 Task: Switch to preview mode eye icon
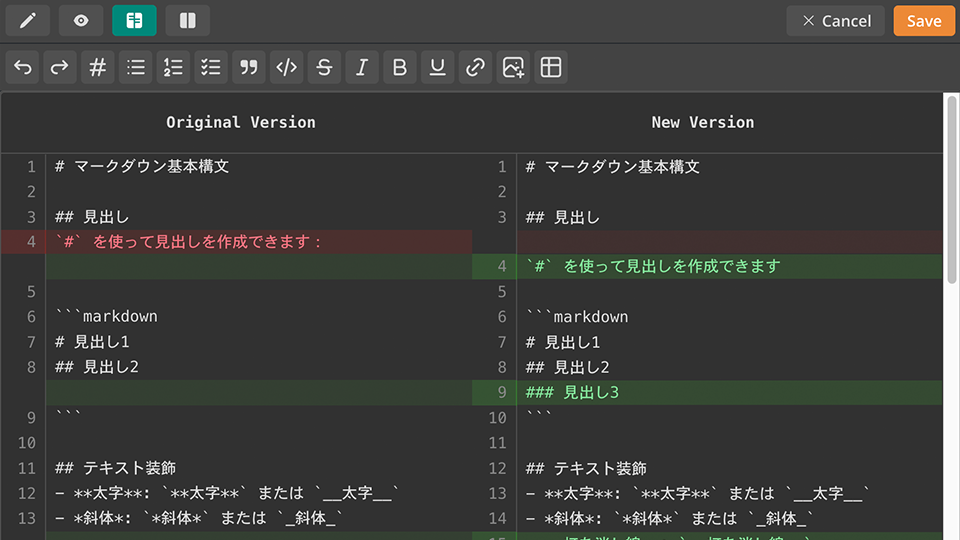(81, 21)
